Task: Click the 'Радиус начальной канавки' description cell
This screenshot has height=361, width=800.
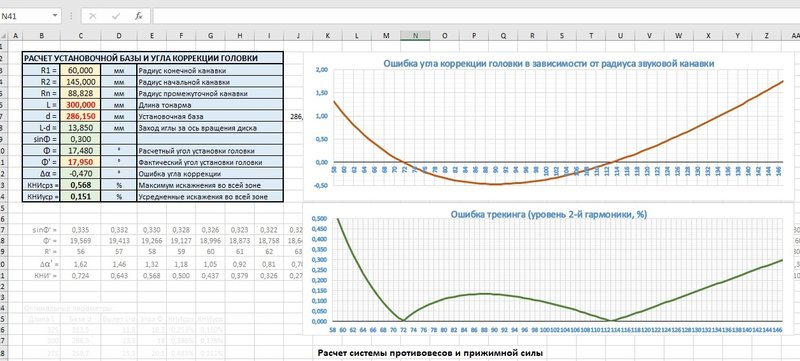Action: pyautogui.click(x=209, y=81)
